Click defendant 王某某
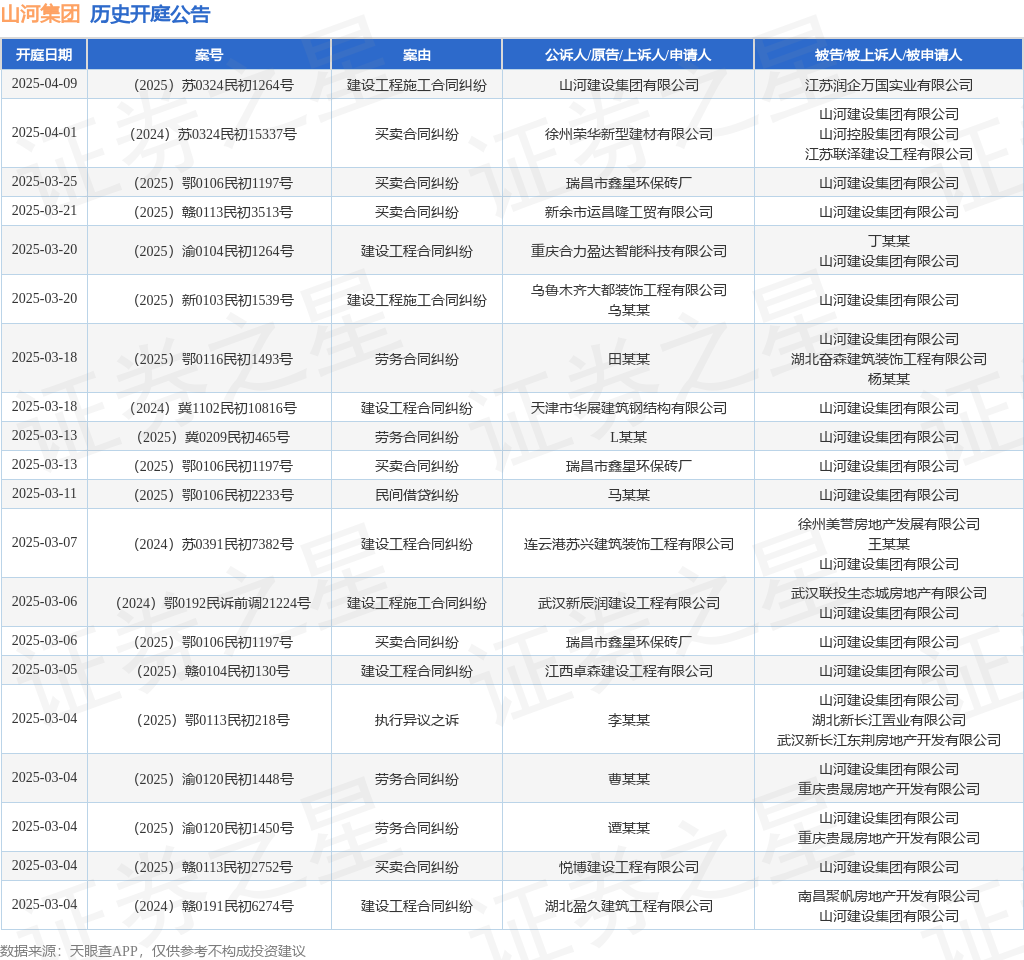Image resolution: width=1024 pixels, height=960 pixels. coord(889,545)
